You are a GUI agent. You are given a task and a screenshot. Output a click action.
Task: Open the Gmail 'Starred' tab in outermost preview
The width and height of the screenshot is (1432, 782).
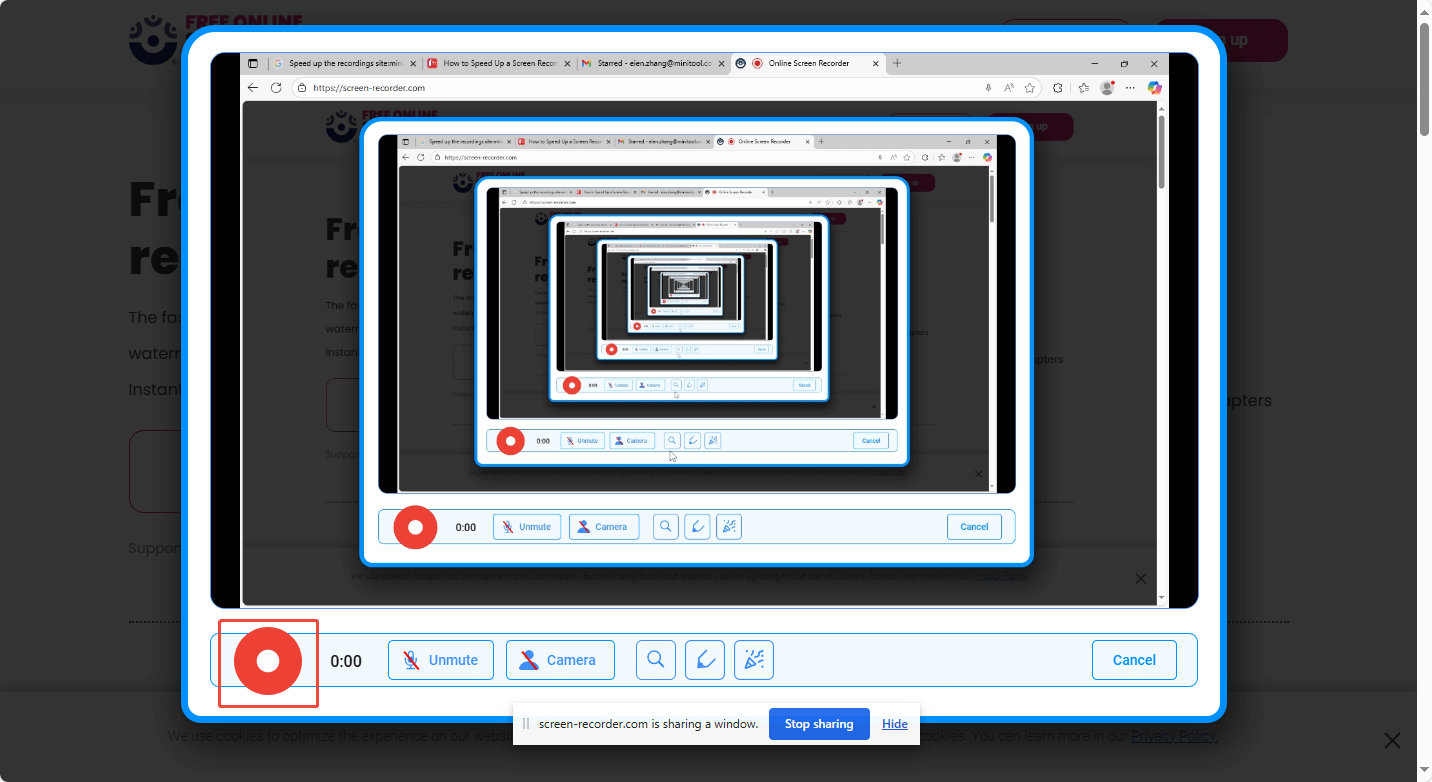[654, 63]
